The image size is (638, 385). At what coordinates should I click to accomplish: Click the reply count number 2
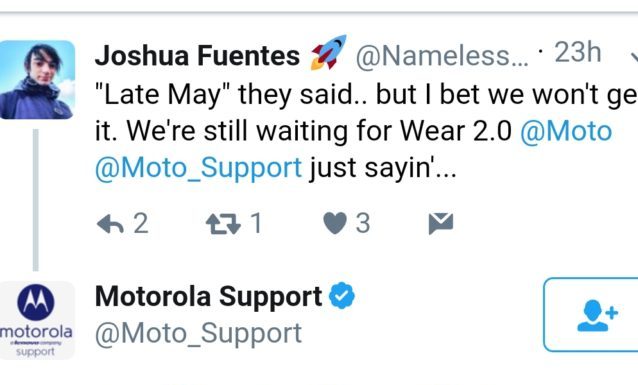click(141, 223)
